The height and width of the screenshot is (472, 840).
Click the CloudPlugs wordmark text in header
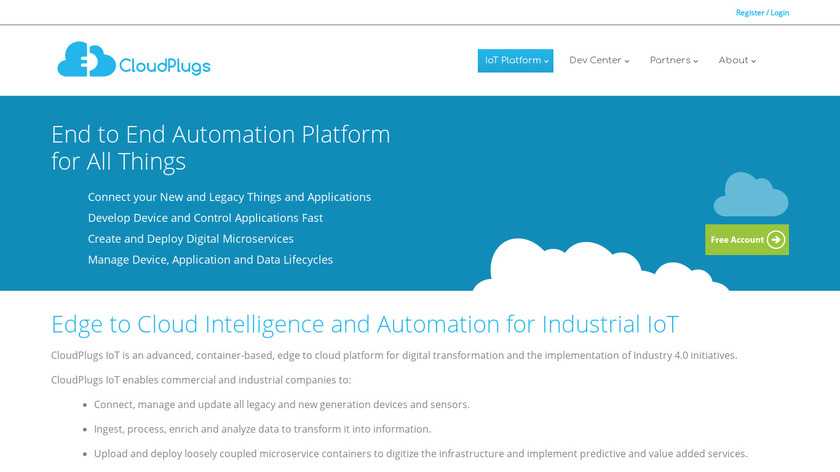click(x=164, y=66)
